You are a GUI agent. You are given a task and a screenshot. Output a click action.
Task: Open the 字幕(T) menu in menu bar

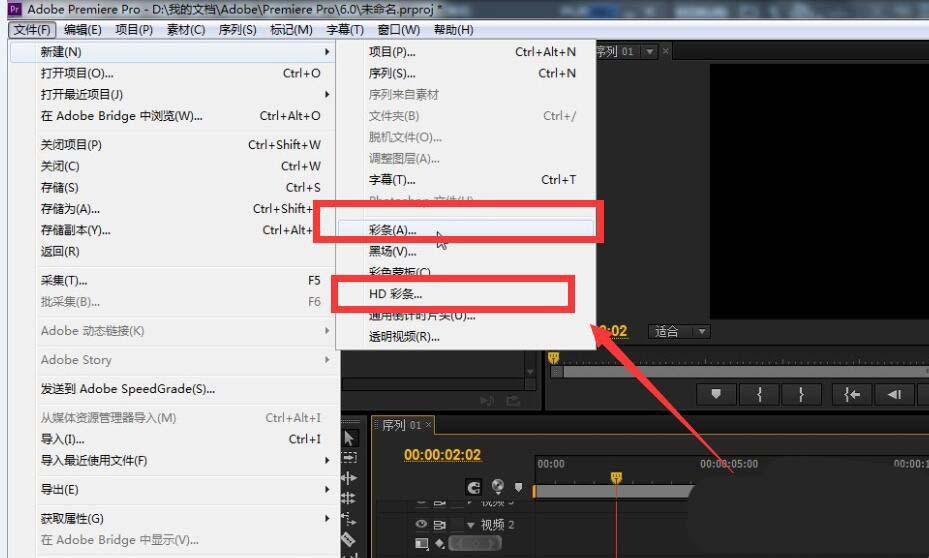click(345, 30)
